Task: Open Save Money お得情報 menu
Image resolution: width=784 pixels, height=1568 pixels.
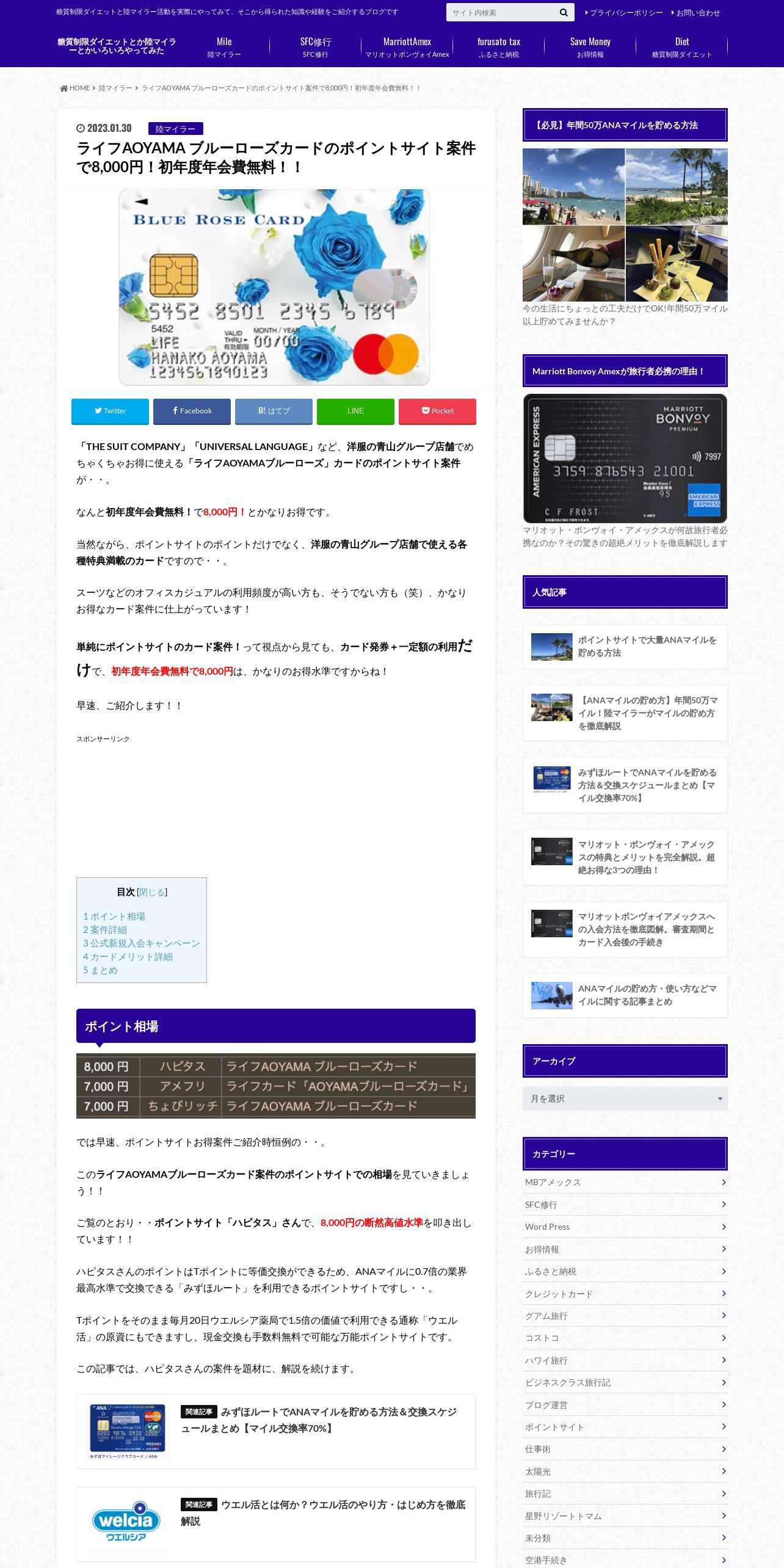Action: coord(590,47)
